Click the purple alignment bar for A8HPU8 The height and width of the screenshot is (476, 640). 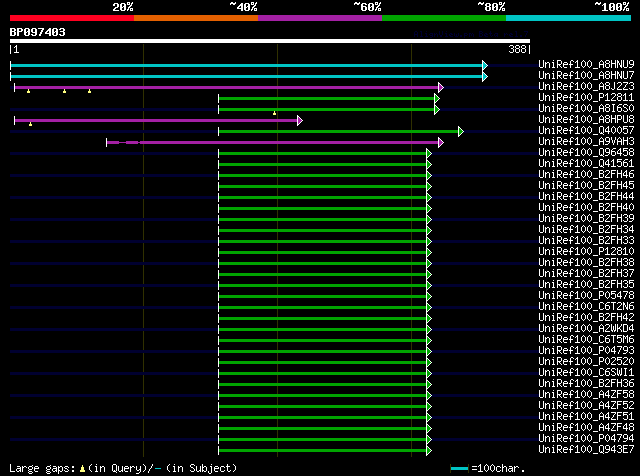[x=156, y=120]
